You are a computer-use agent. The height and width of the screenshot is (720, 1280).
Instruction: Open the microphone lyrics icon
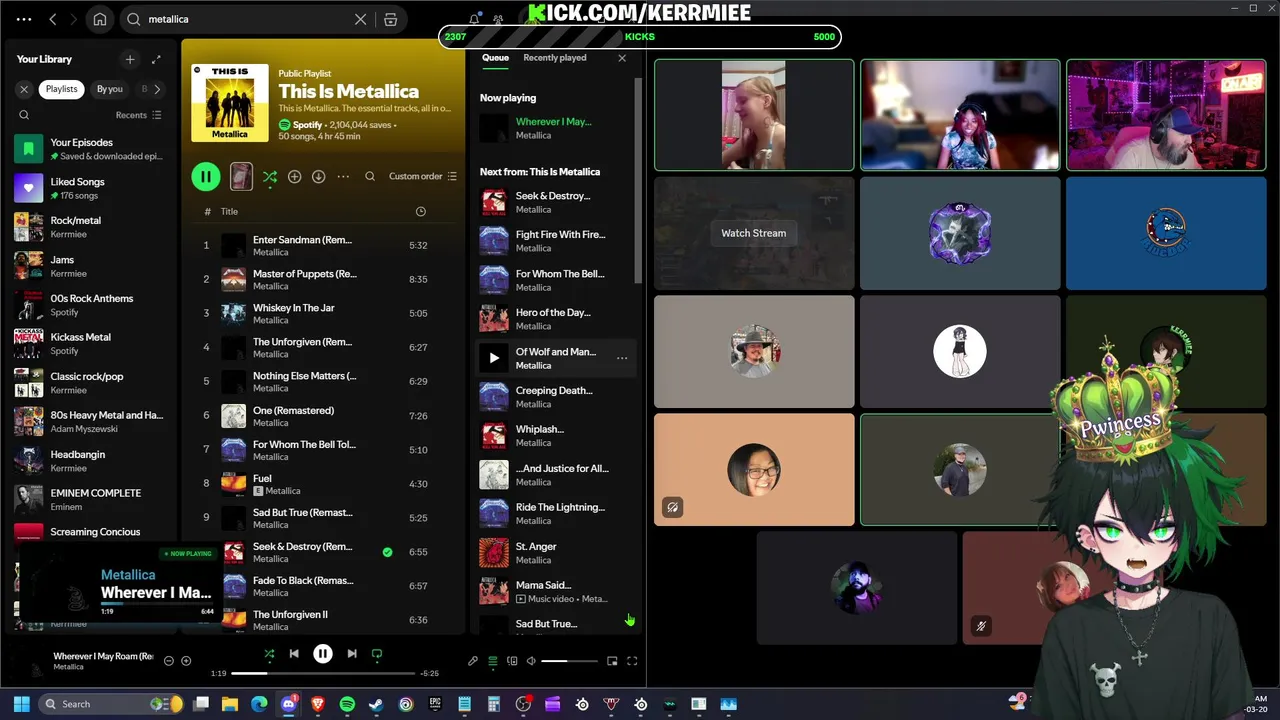click(x=473, y=661)
